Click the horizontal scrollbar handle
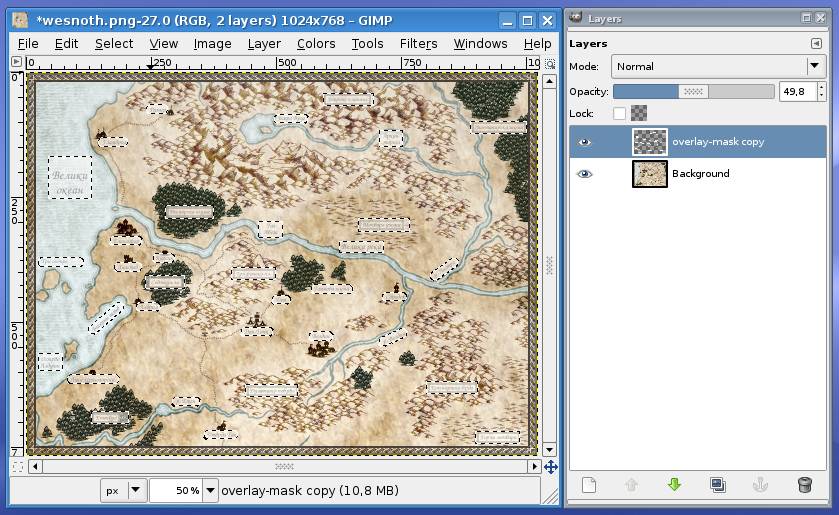The image size is (839, 515). (x=285, y=467)
